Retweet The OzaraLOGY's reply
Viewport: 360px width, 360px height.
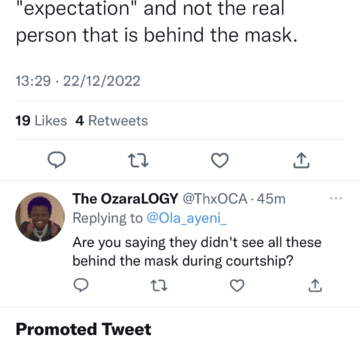click(x=159, y=286)
